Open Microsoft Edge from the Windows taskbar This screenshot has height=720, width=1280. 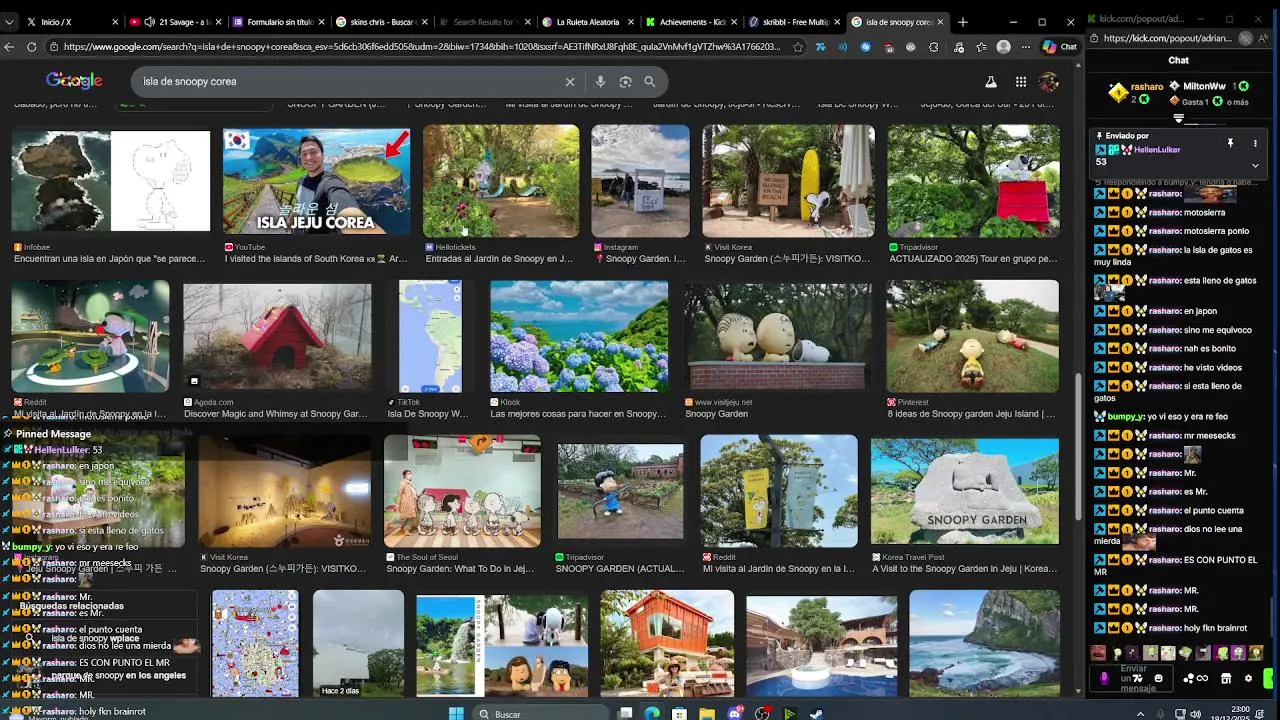652,714
